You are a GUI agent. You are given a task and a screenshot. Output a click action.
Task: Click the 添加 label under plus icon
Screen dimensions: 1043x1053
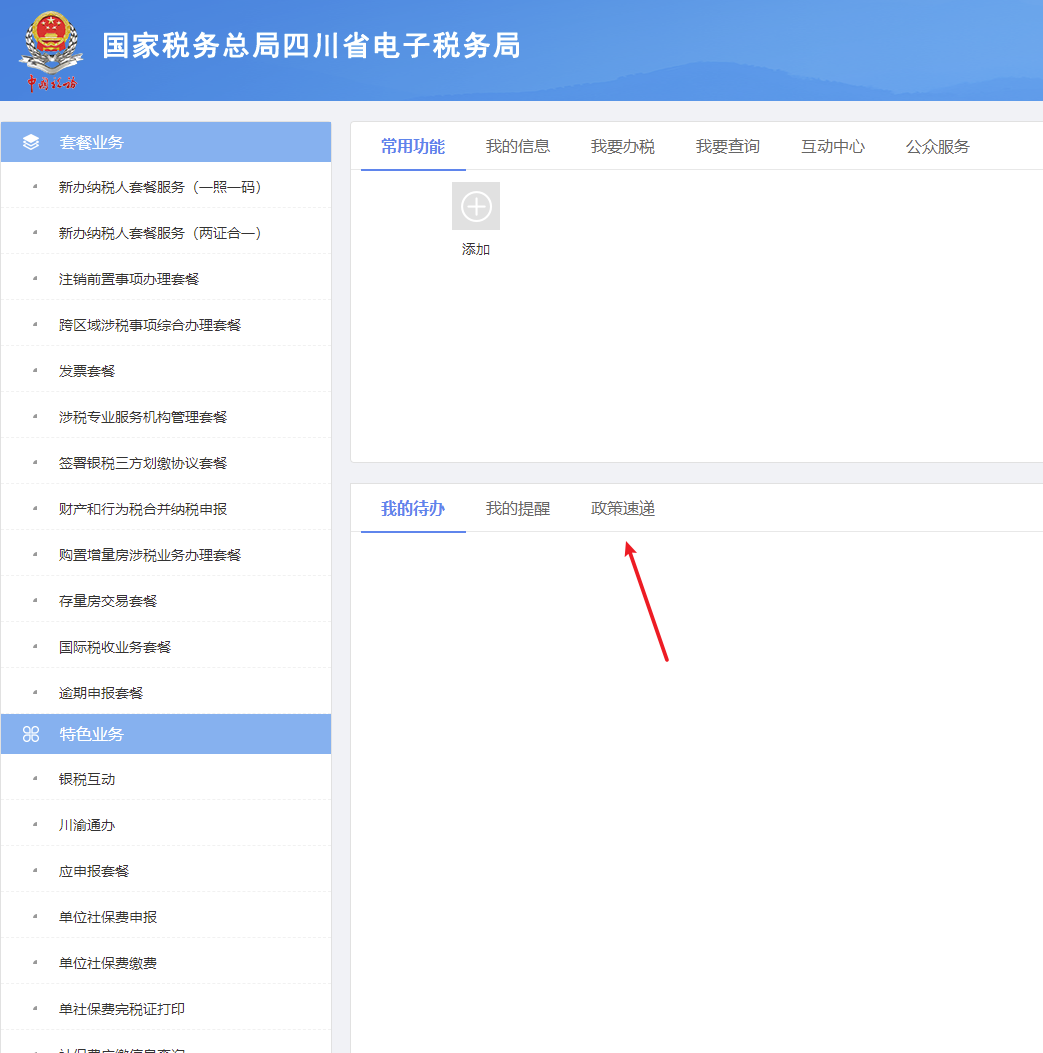[x=475, y=249]
